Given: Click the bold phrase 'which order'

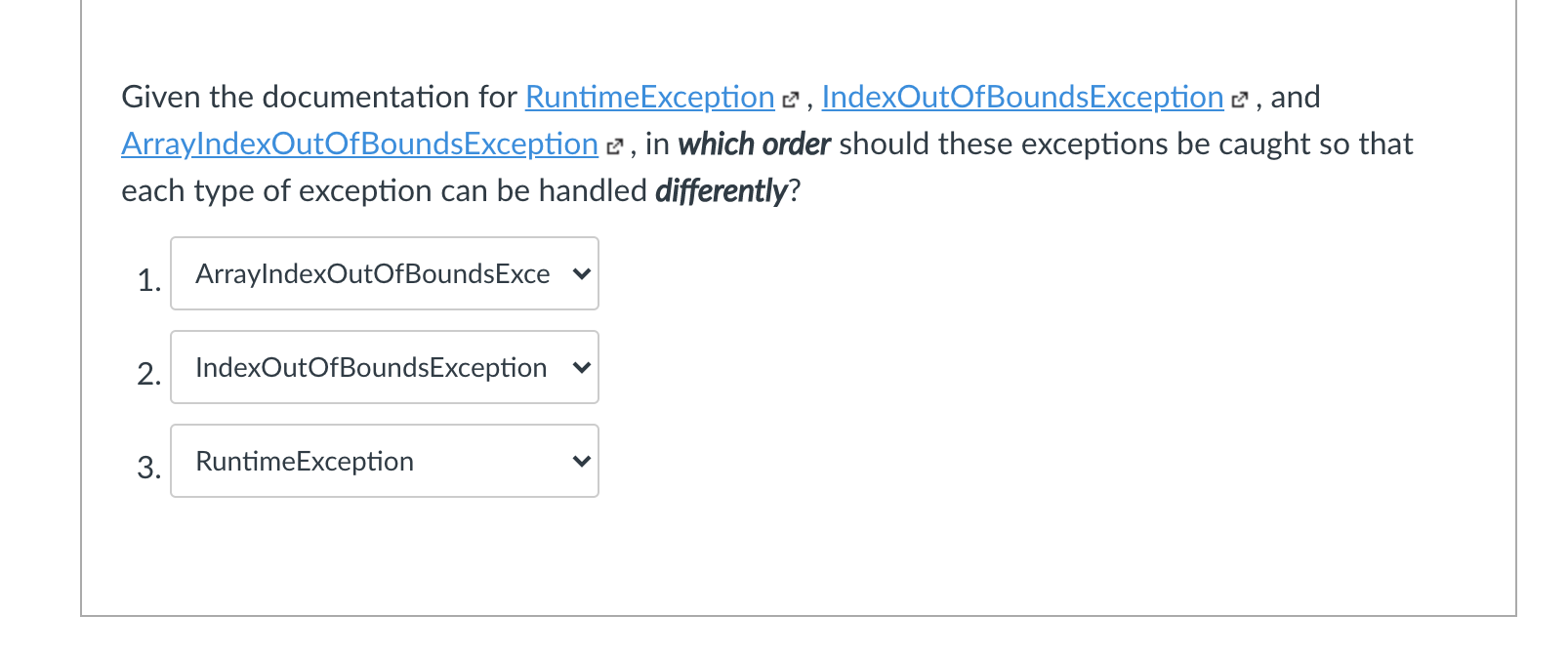Looking at the screenshot, I should (756, 144).
